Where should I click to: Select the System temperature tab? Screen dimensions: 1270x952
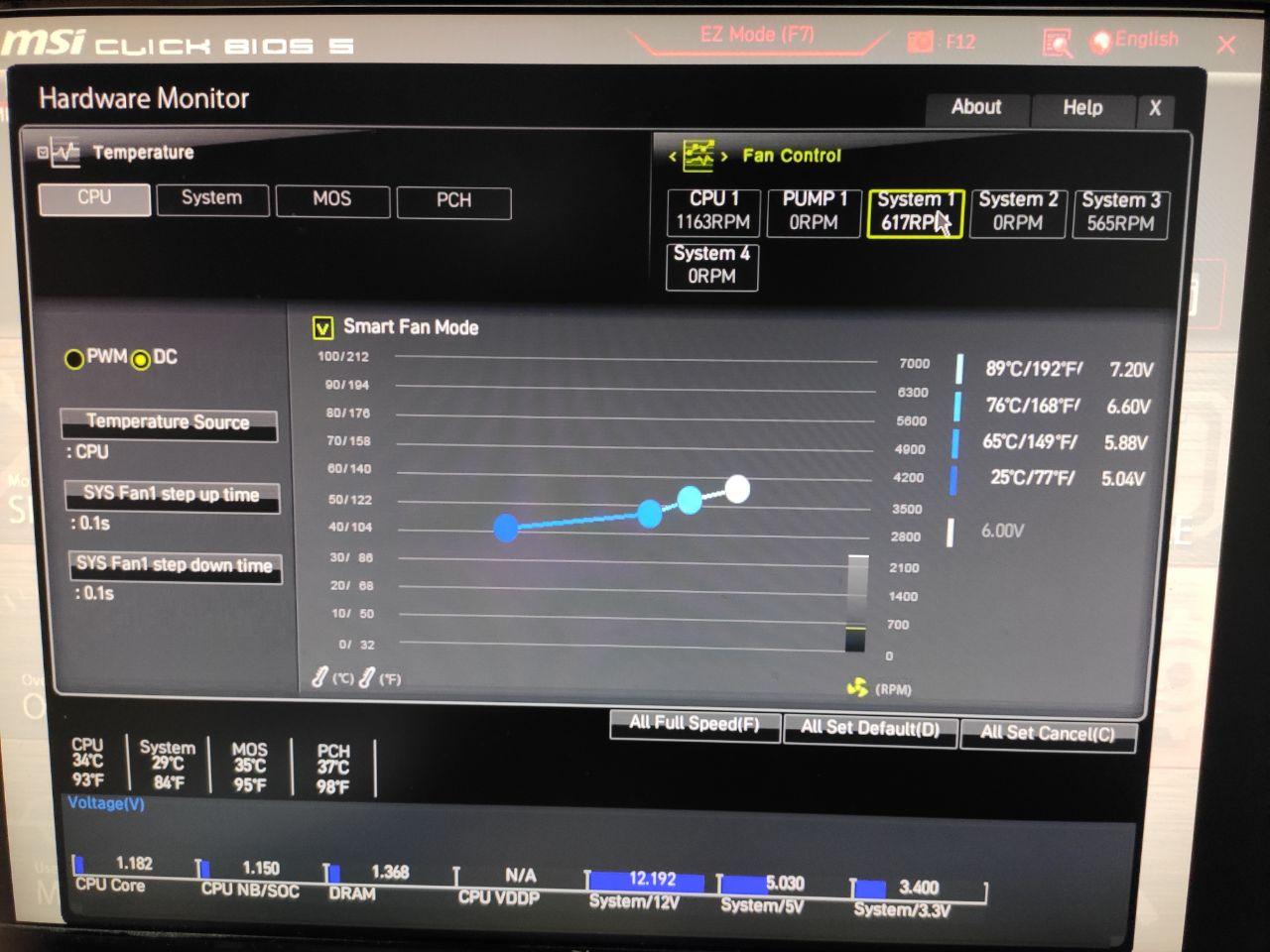click(211, 199)
